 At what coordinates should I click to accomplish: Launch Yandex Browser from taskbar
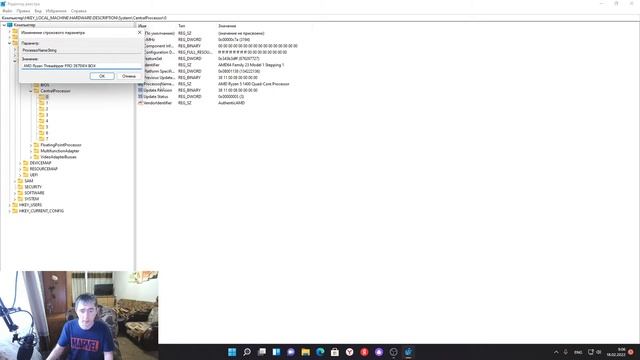[349, 352]
